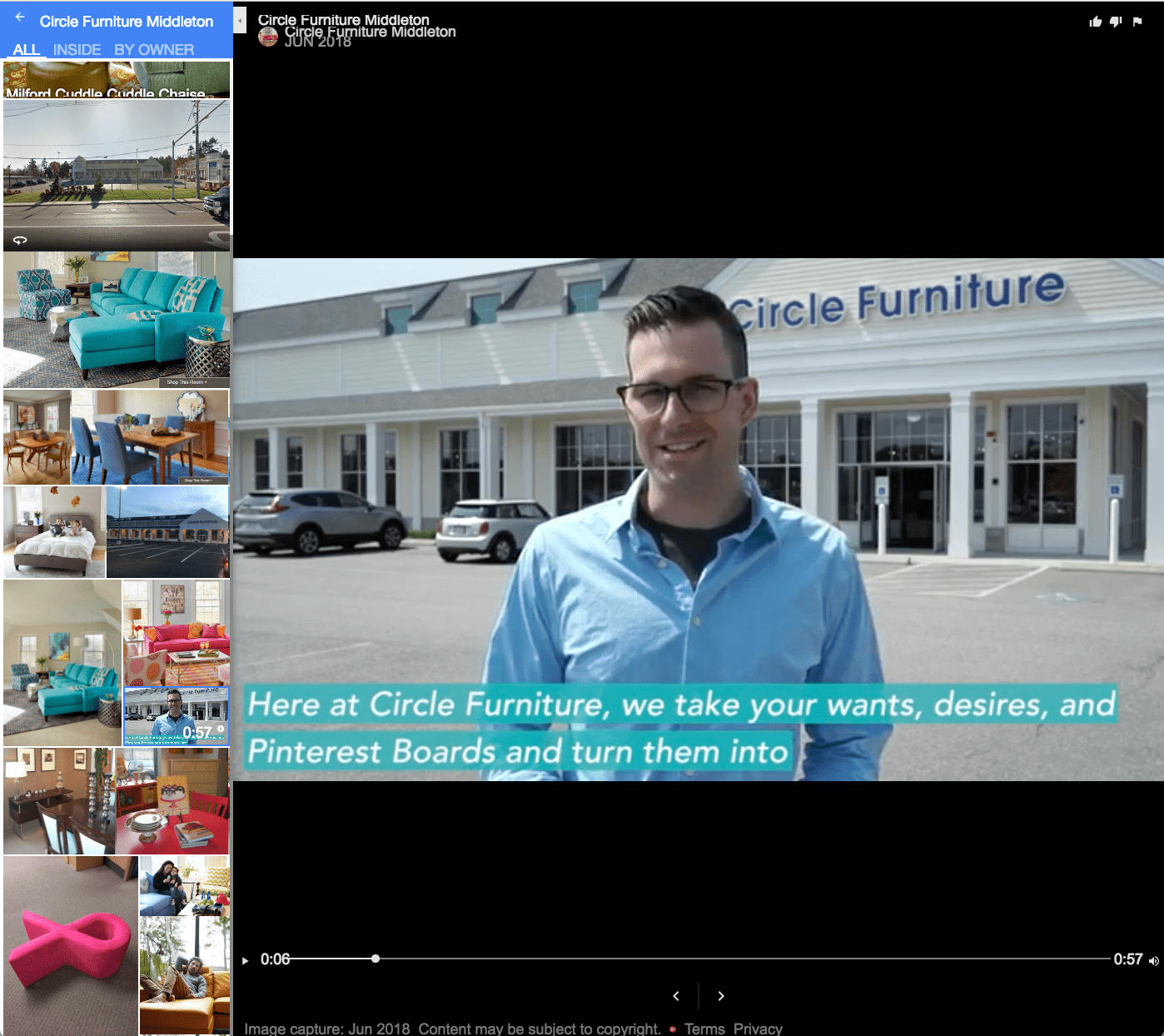Click the 0:06 elapsed time label

pos(275,959)
